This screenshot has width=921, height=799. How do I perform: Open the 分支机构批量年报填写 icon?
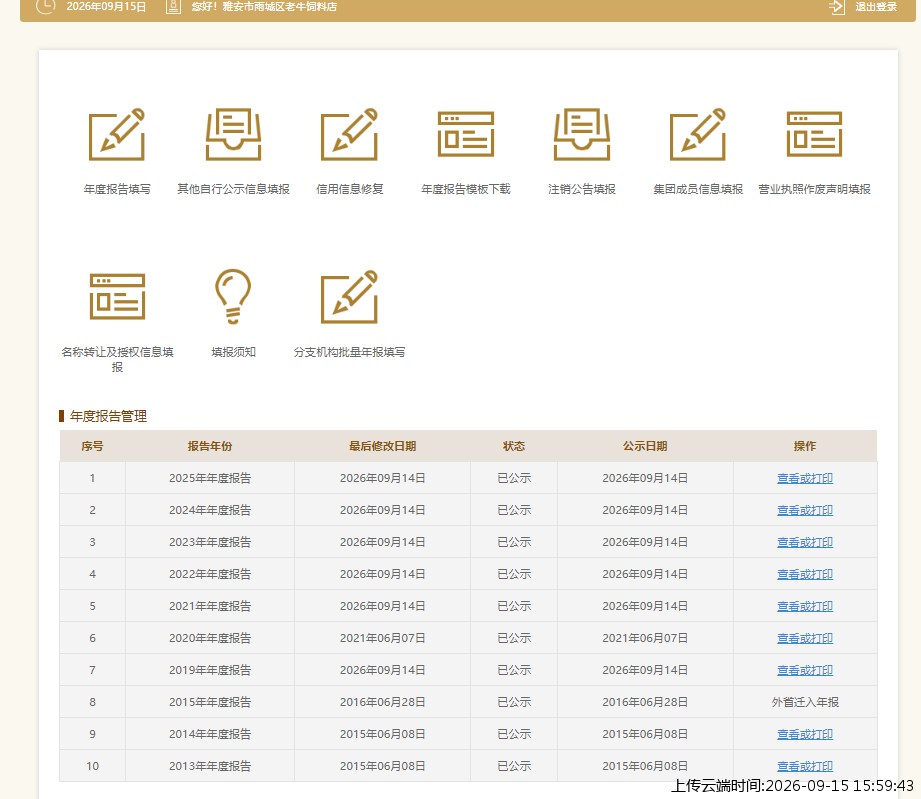pyautogui.click(x=349, y=297)
